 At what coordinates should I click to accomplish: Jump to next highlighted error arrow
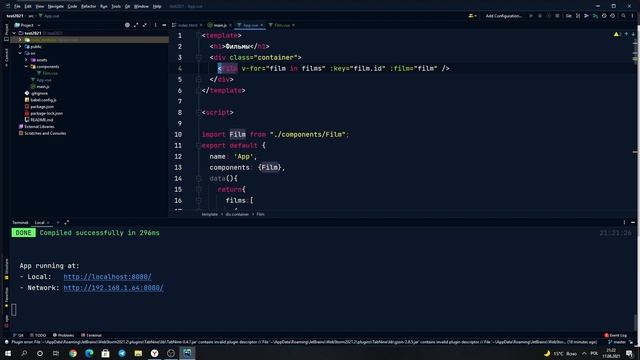[633, 34]
